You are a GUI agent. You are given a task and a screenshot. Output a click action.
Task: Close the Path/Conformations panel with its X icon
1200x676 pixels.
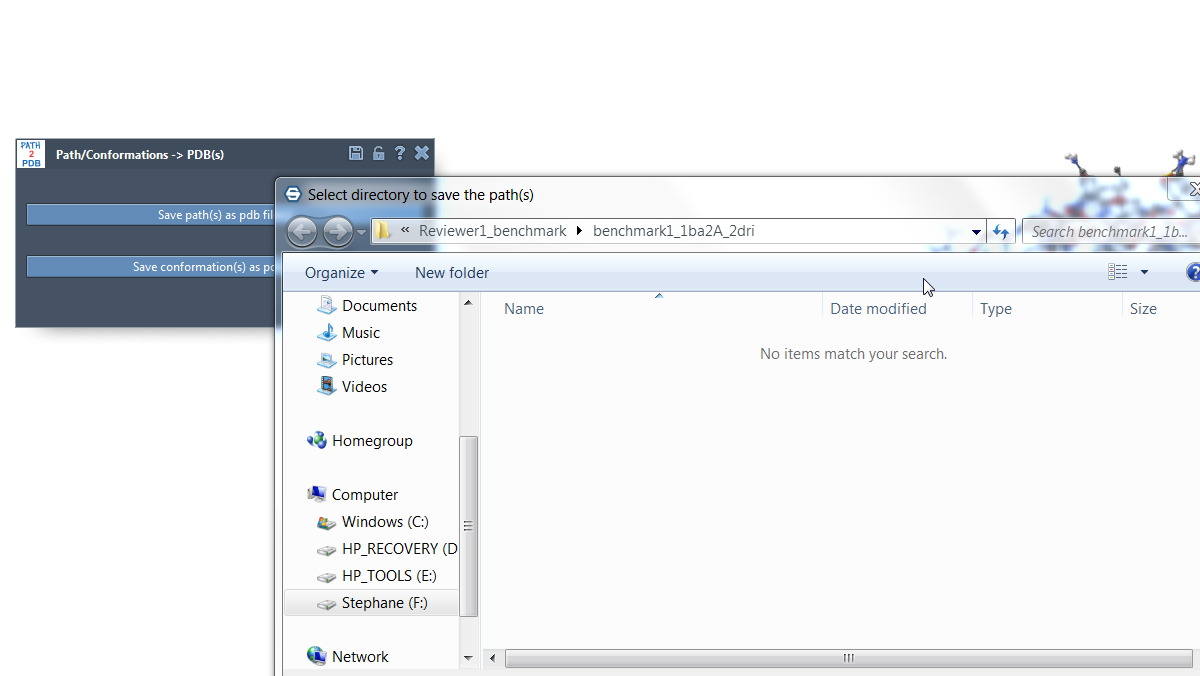pyautogui.click(x=422, y=153)
